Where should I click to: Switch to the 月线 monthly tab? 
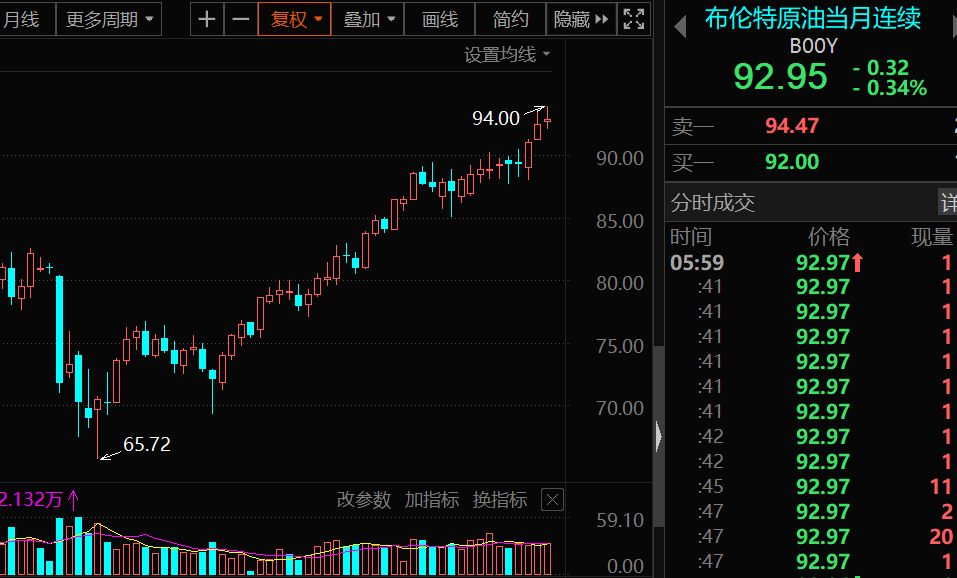click(21, 19)
